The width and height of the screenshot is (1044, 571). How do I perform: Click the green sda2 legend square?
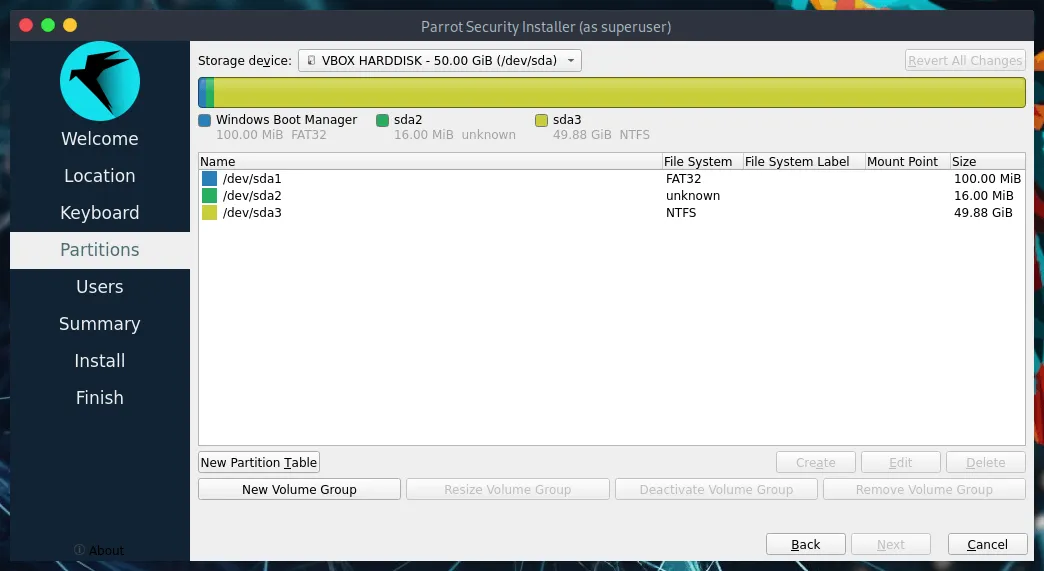382,120
